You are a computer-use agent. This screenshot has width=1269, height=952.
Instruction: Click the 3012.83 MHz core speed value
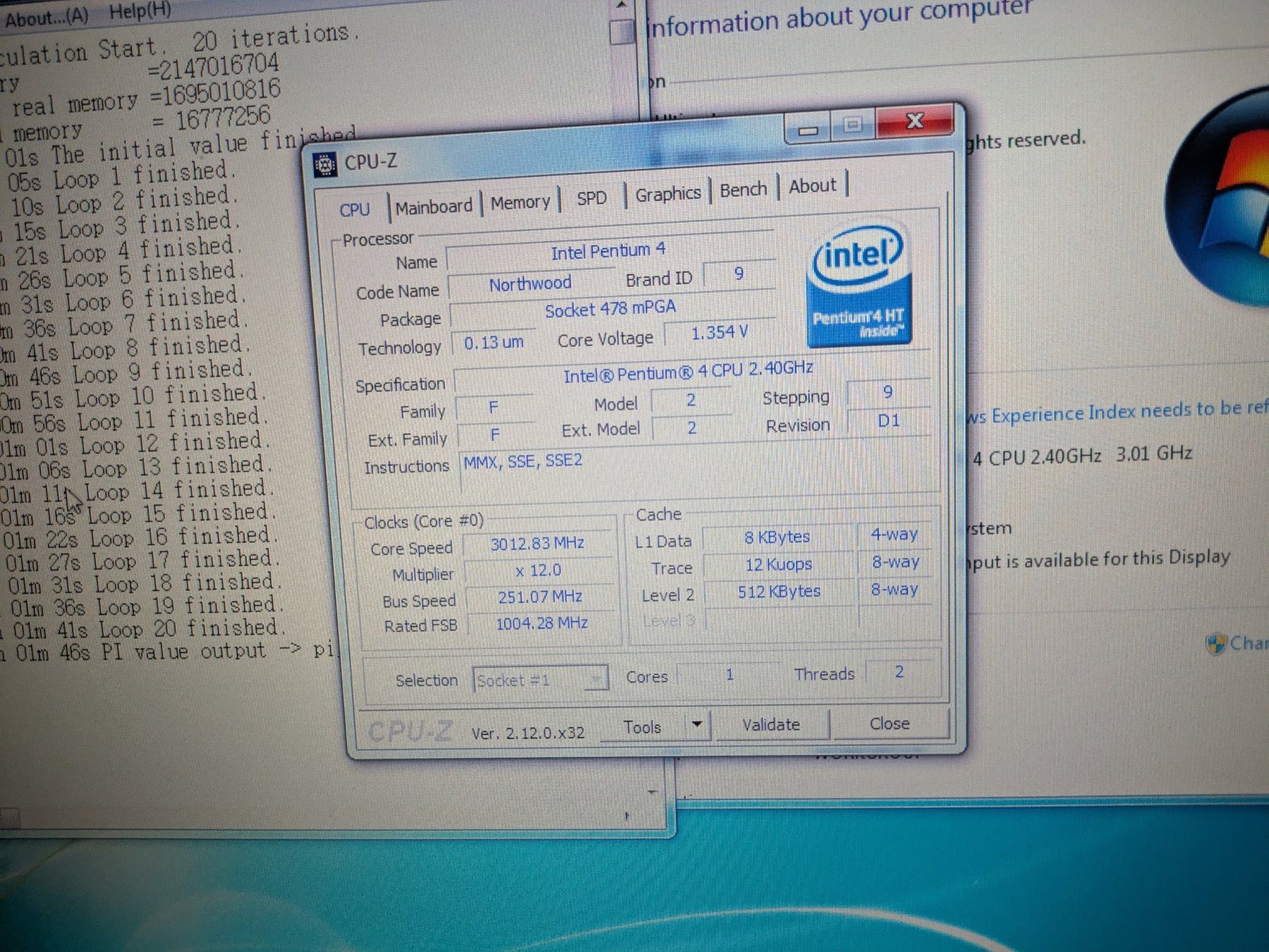538,544
